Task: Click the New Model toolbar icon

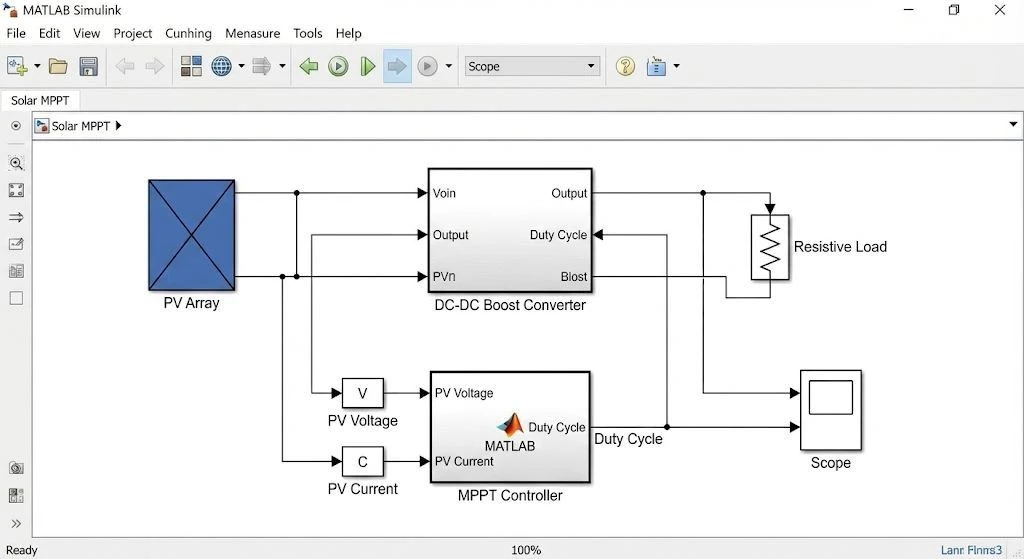Action: (17, 66)
